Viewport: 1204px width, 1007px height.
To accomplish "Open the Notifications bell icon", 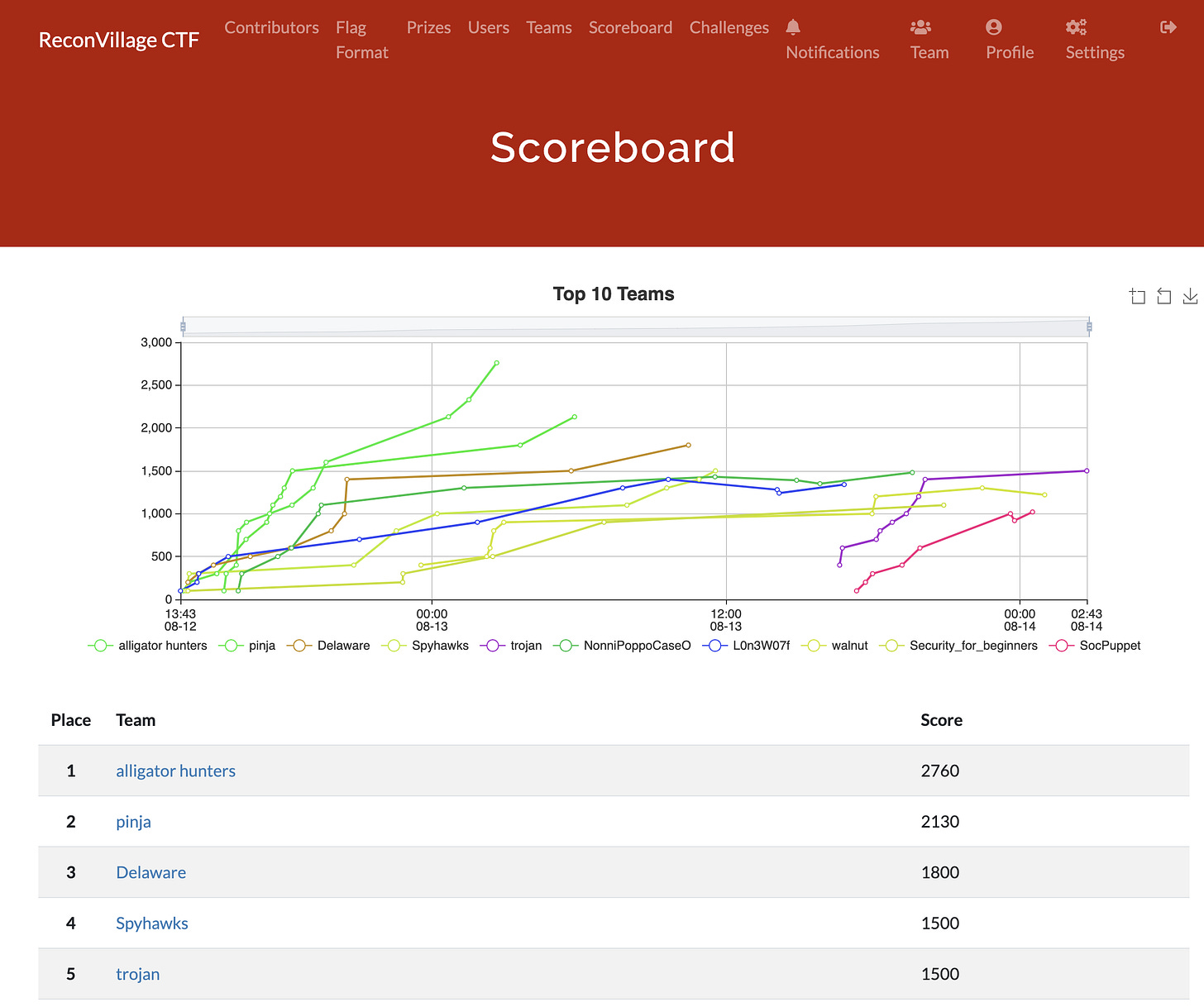I will pyautogui.click(x=793, y=27).
